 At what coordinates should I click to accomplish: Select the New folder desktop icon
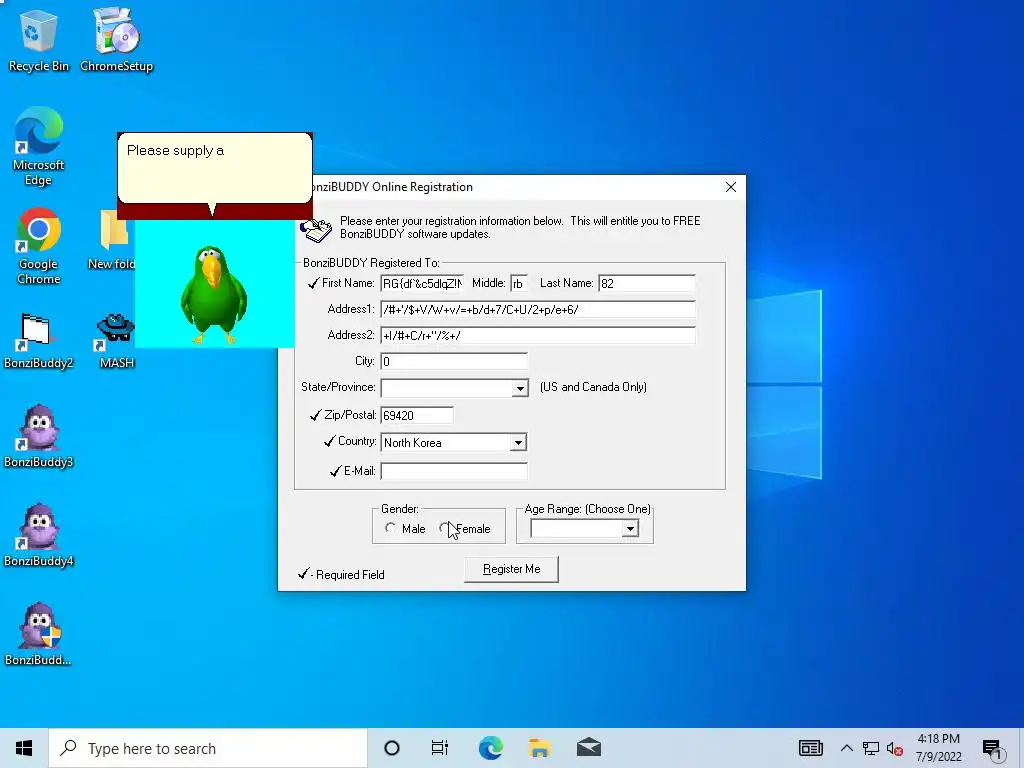point(112,239)
